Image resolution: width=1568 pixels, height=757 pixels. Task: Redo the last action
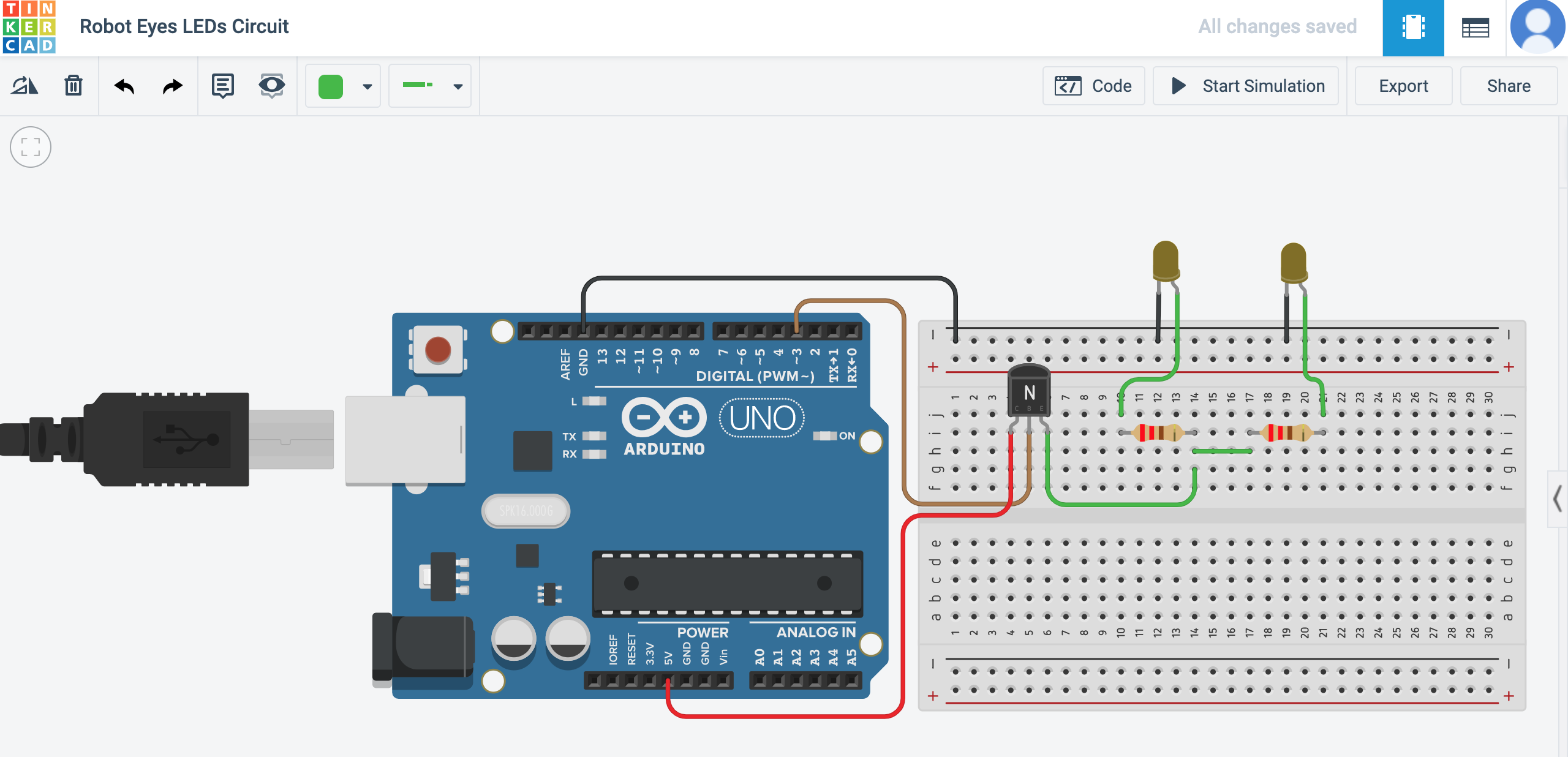(171, 86)
